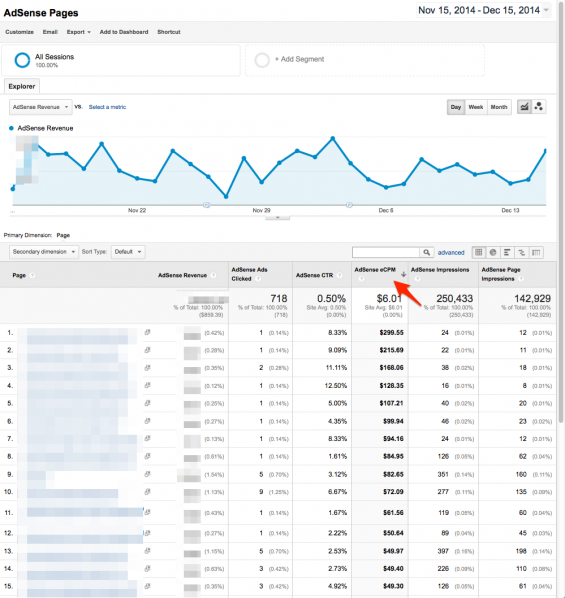Sort by AdSense Ads Clicked header
Viewport: 565px width, 598px height.
249,274
